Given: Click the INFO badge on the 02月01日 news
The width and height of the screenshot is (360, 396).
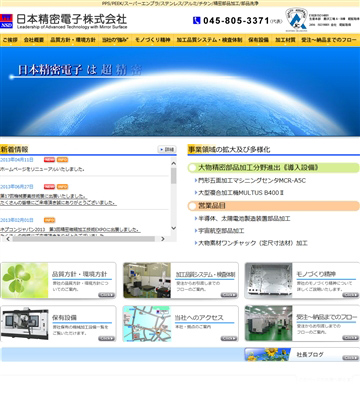Looking at the screenshot, I should pyautogui.click(x=49, y=220).
